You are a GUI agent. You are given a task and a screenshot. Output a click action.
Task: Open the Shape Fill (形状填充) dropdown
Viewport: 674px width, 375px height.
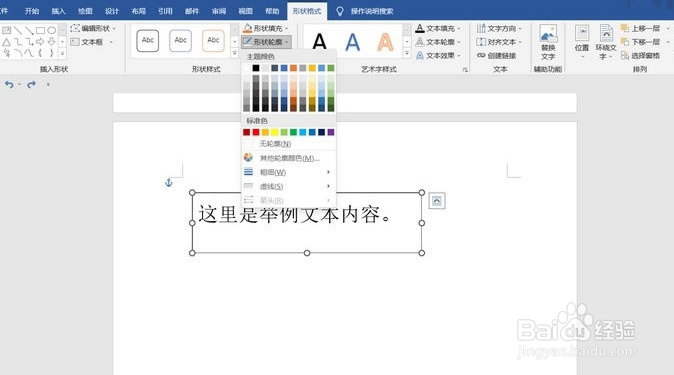(266, 28)
